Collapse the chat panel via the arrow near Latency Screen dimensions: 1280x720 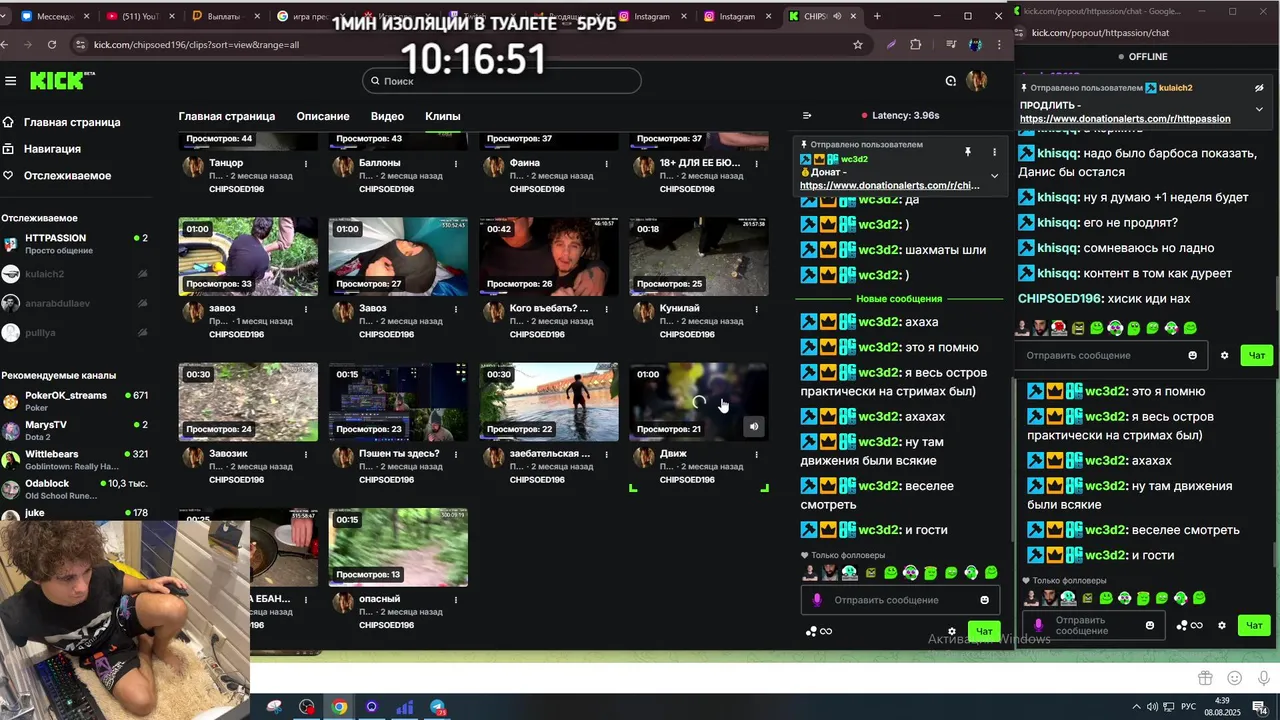807,115
